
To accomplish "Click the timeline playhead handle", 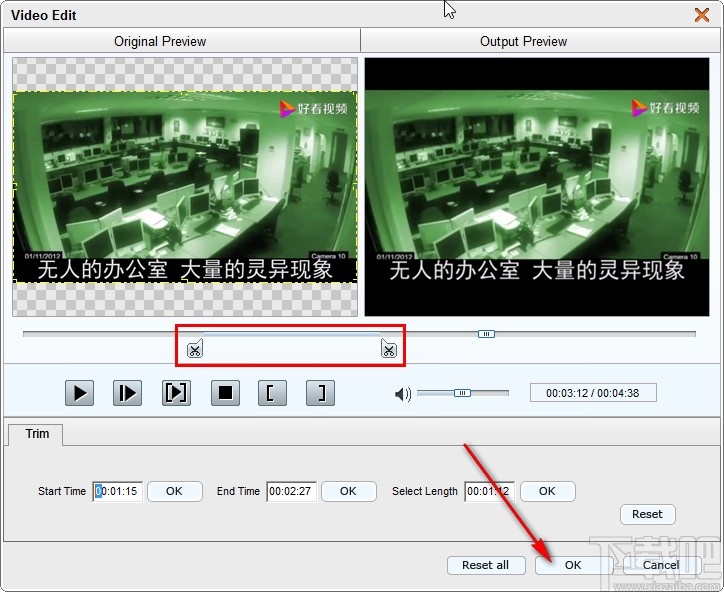I will (486, 333).
